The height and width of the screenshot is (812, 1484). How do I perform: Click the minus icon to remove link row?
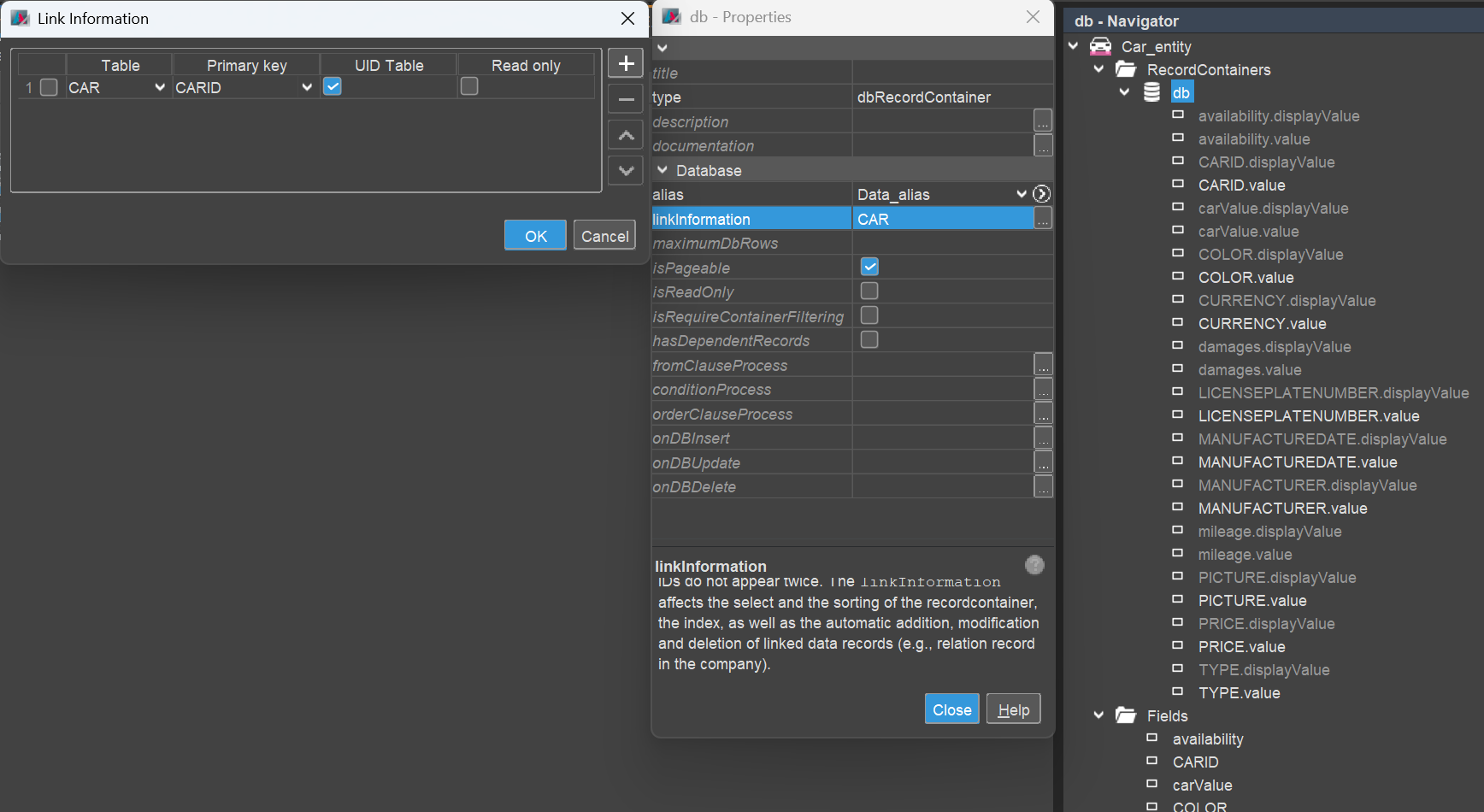point(626,99)
